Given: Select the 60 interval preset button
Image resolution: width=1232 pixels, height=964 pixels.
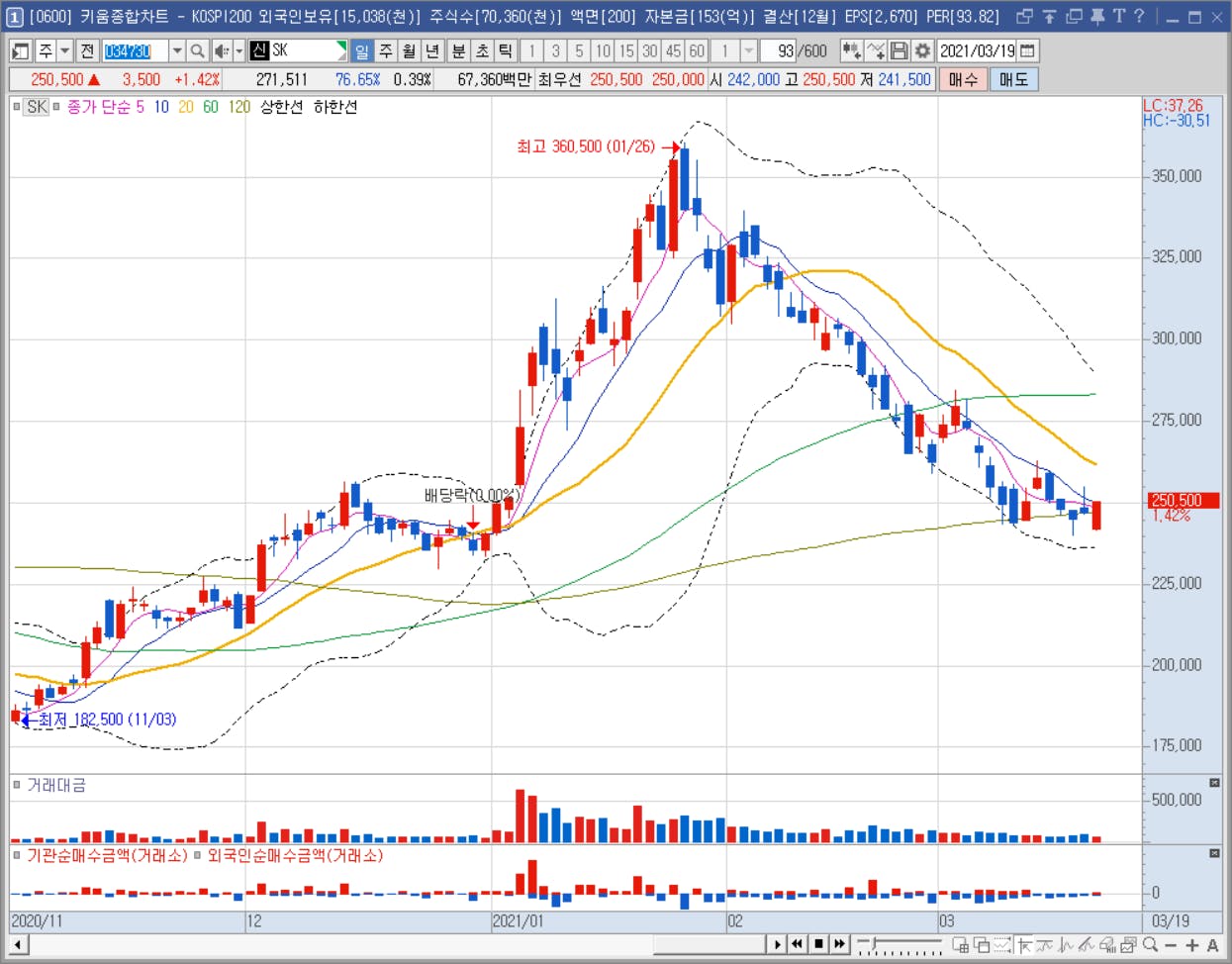Looking at the screenshot, I should pos(697,50).
